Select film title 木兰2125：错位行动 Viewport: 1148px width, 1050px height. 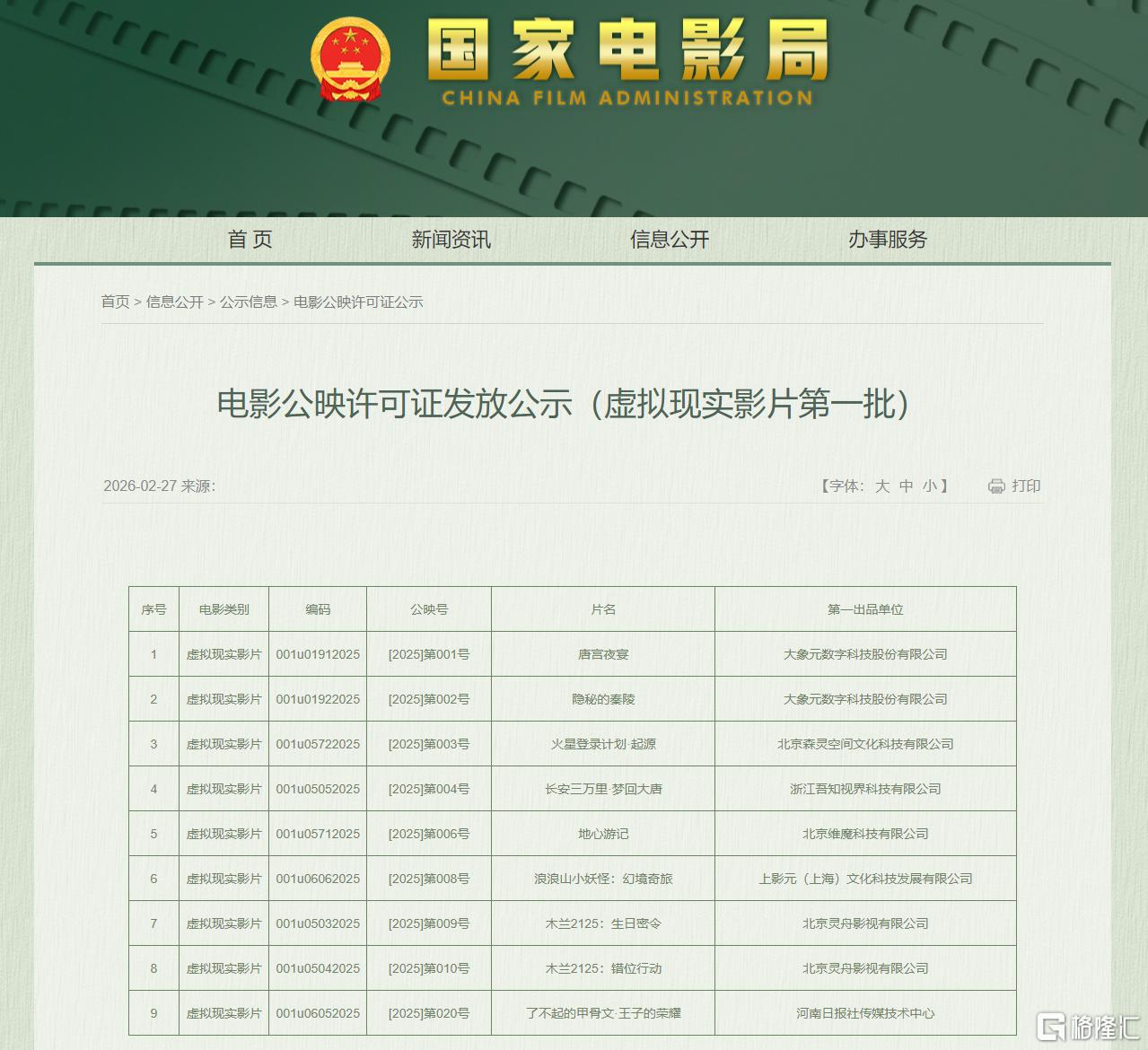[603, 968]
